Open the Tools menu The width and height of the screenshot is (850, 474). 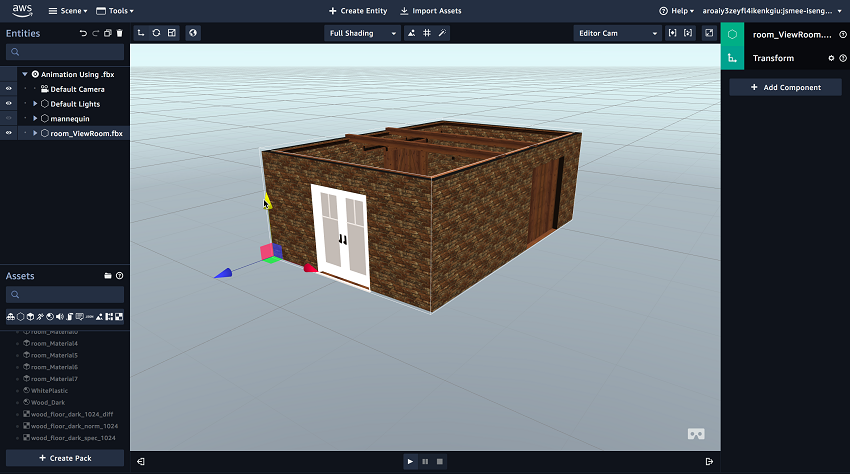(x=114, y=10)
